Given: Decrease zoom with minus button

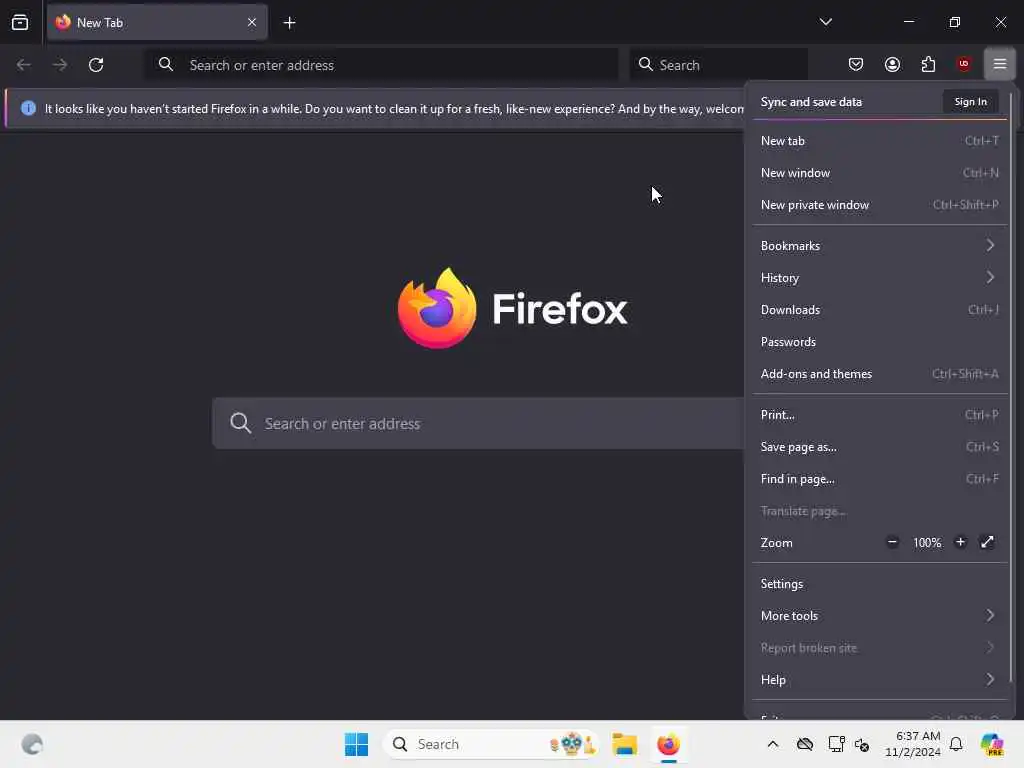Looking at the screenshot, I should coord(892,542).
